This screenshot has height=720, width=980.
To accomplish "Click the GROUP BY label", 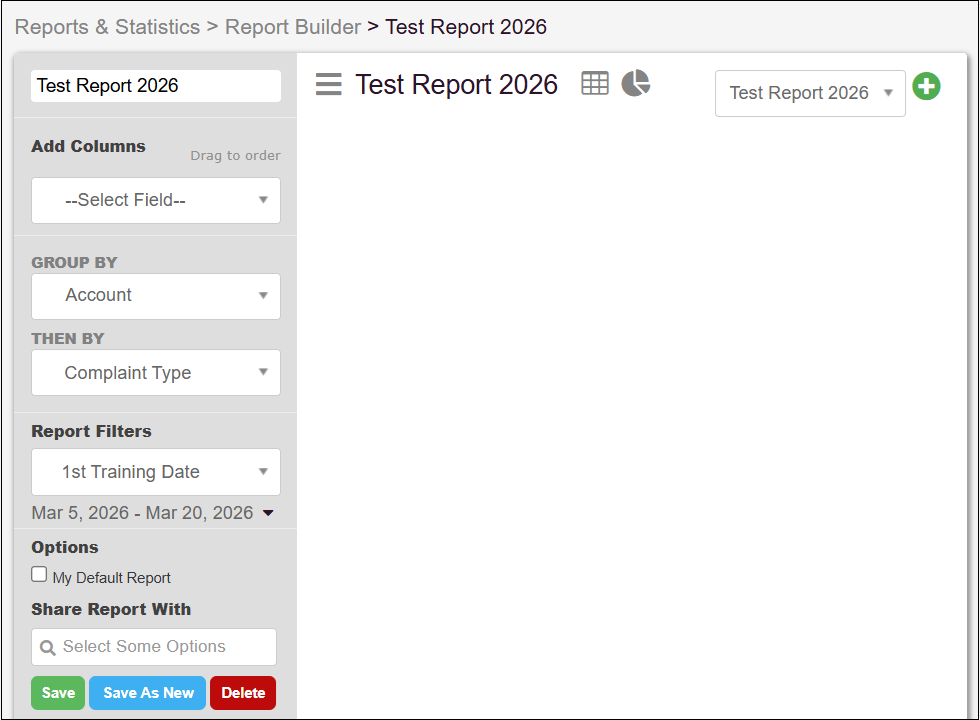I will (74, 262).
